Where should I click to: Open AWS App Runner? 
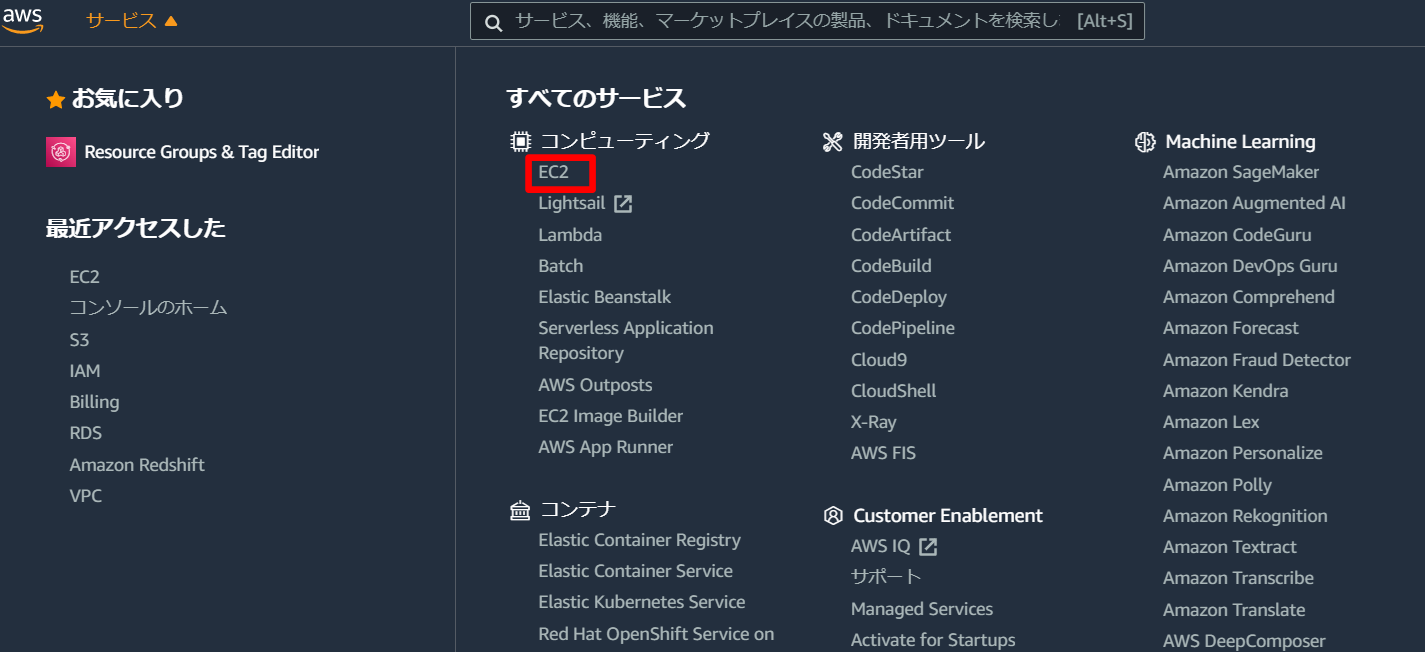click(606, 447)
